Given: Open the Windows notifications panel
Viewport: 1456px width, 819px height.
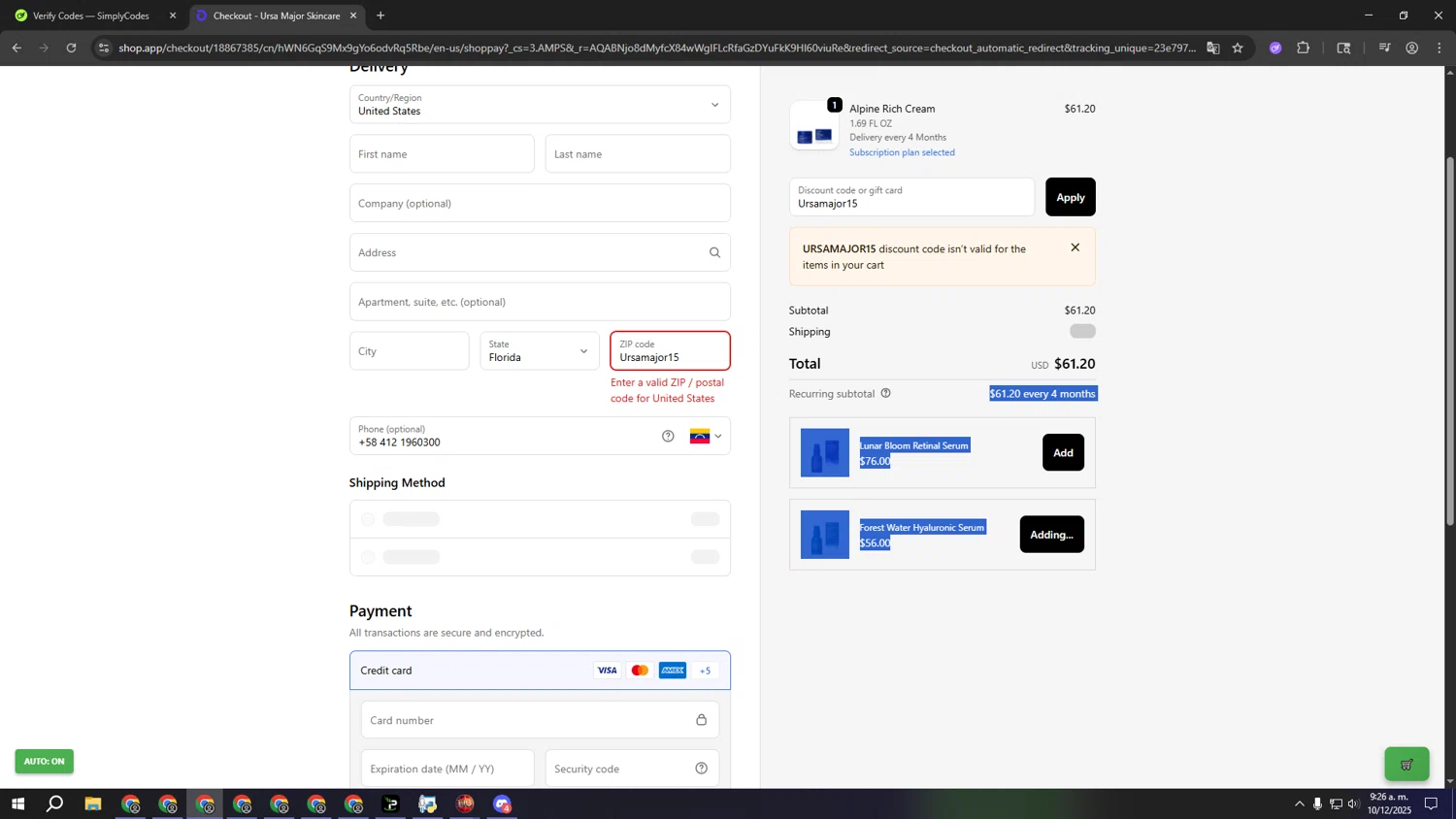Looking at the screenshot, I should 1431,803.
